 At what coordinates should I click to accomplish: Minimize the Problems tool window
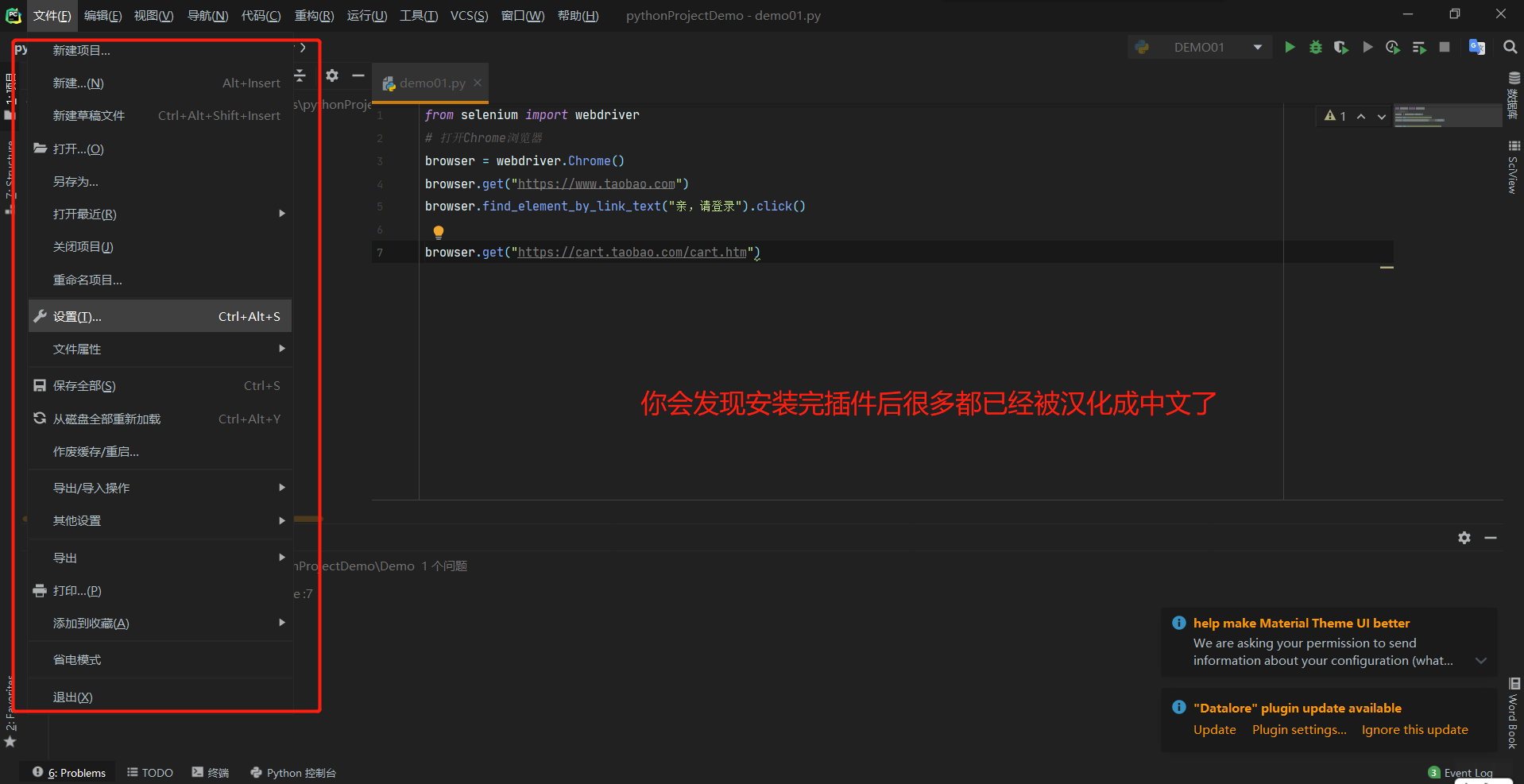(x=1491, y=538)
